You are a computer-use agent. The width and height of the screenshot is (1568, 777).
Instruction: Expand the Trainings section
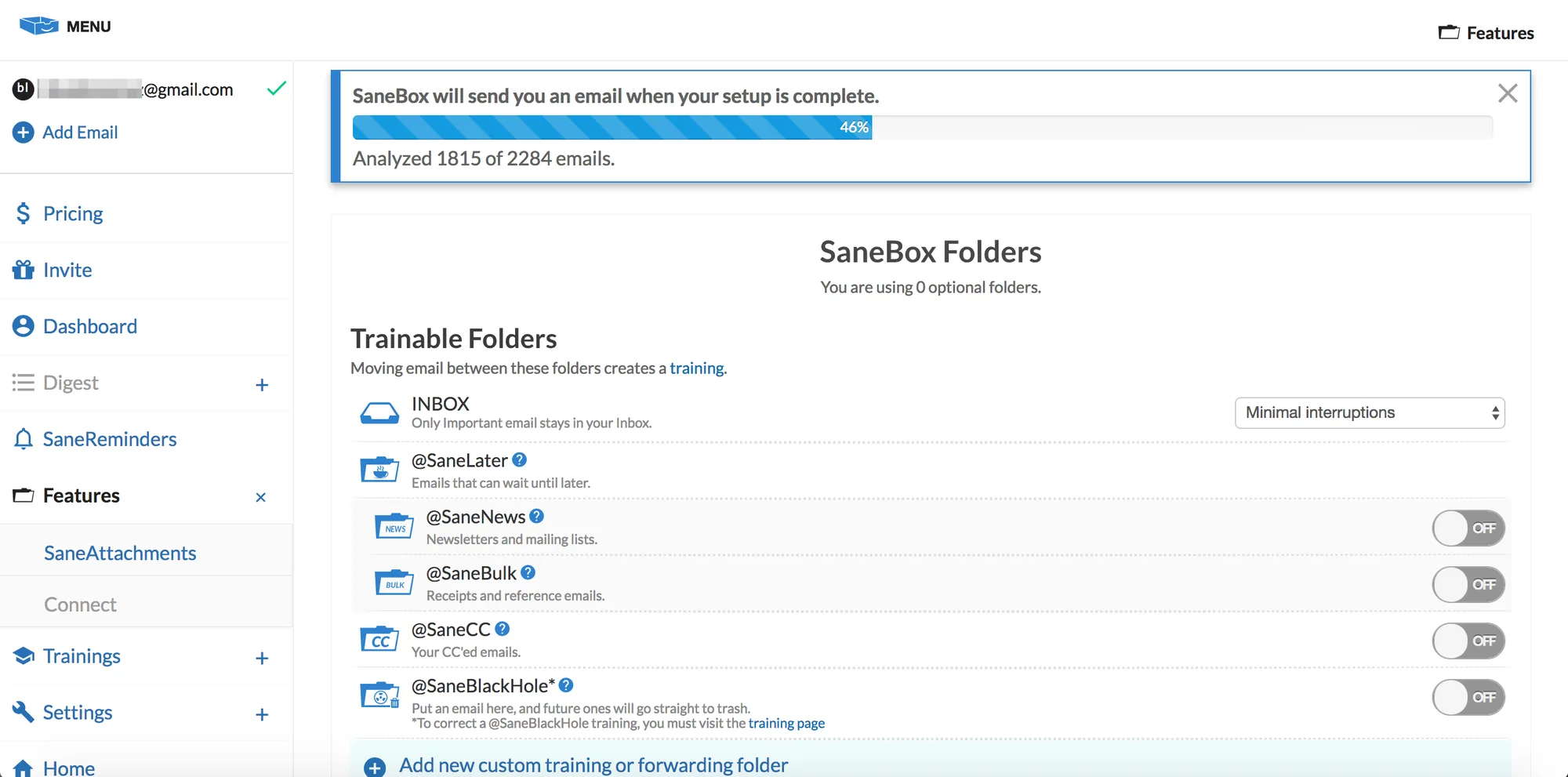click(x=262, y=658)
